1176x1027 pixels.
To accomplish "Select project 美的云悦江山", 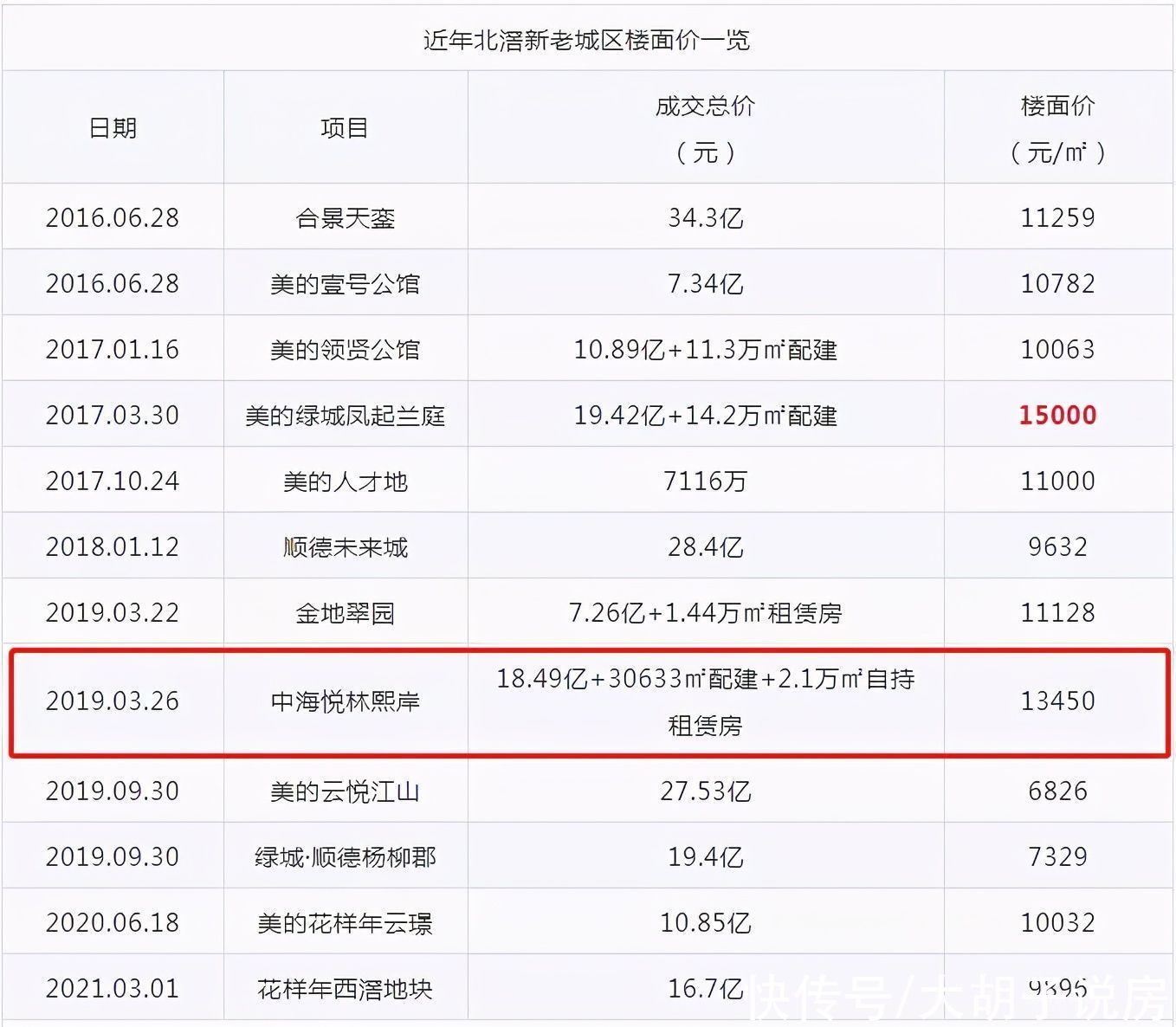I will click(x=345, y=791).
